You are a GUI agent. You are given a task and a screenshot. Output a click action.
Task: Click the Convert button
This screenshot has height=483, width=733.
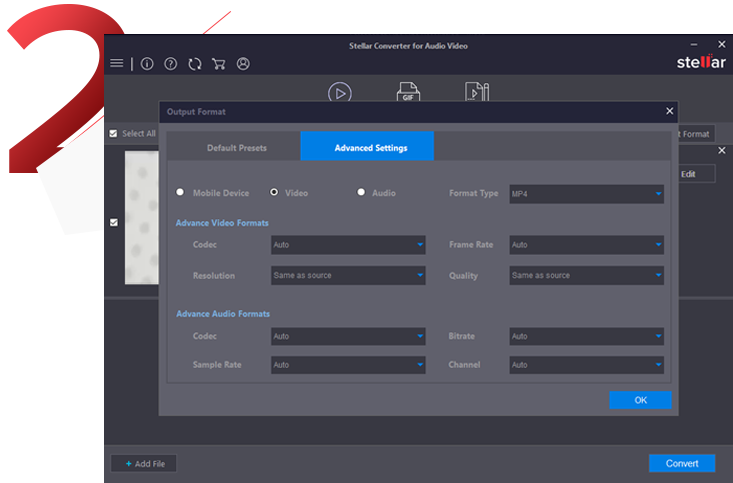pyautogui.click(x=682, y=463)
